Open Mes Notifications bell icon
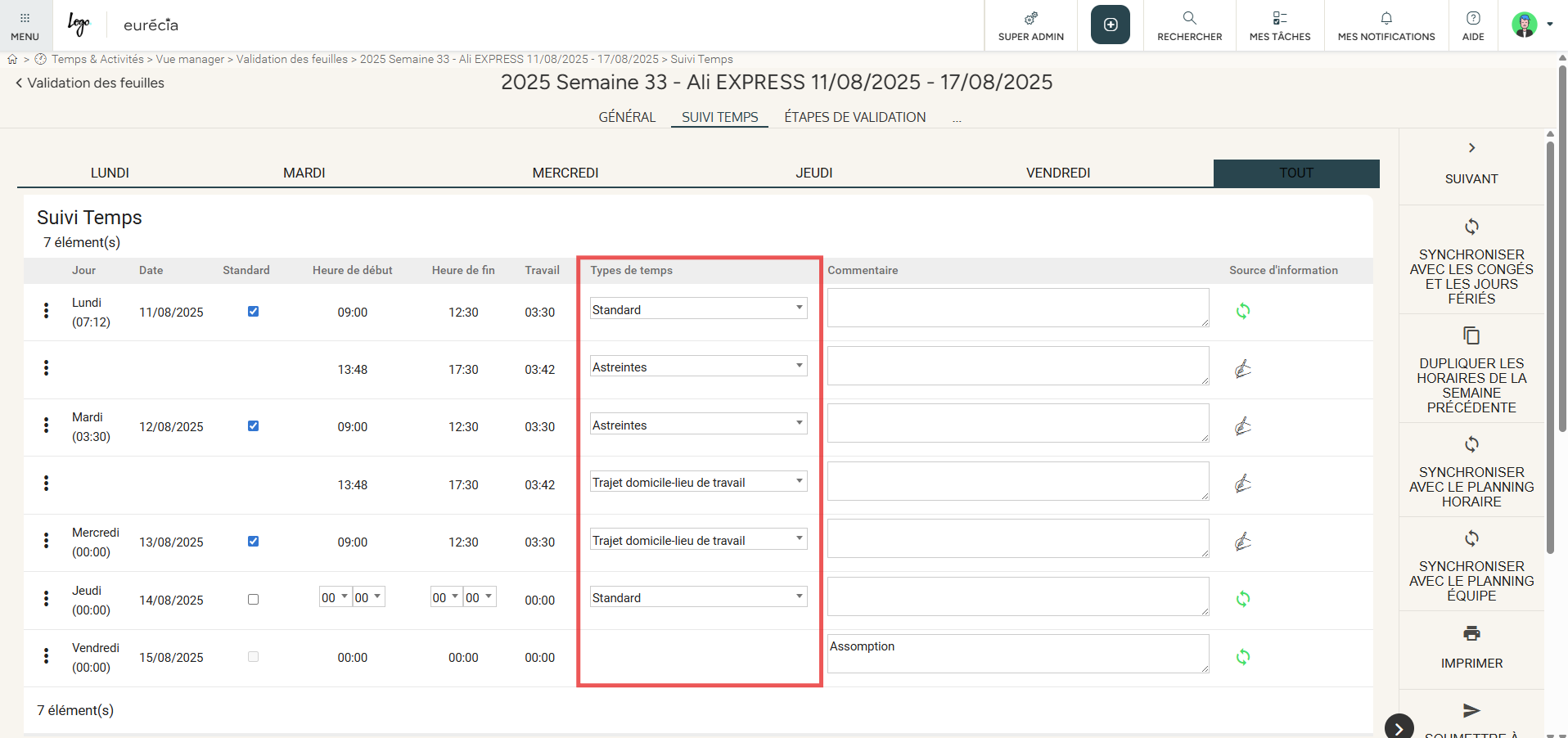This screenshot has height=738, width=1568. [1386, 18]
